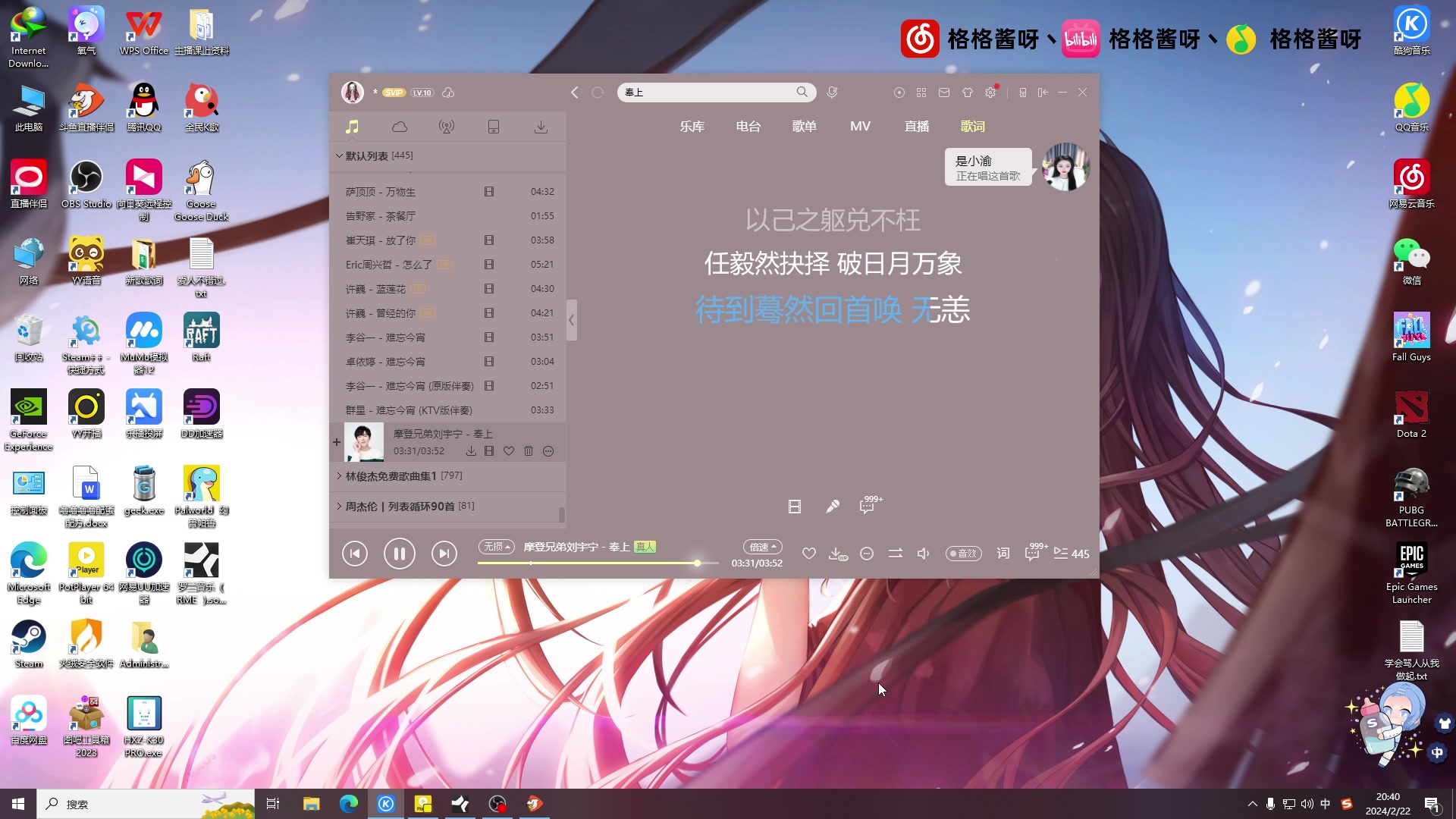1456x819 pixels.
Task: Collapse the playlist side panel handle
Action: (572, 320)
